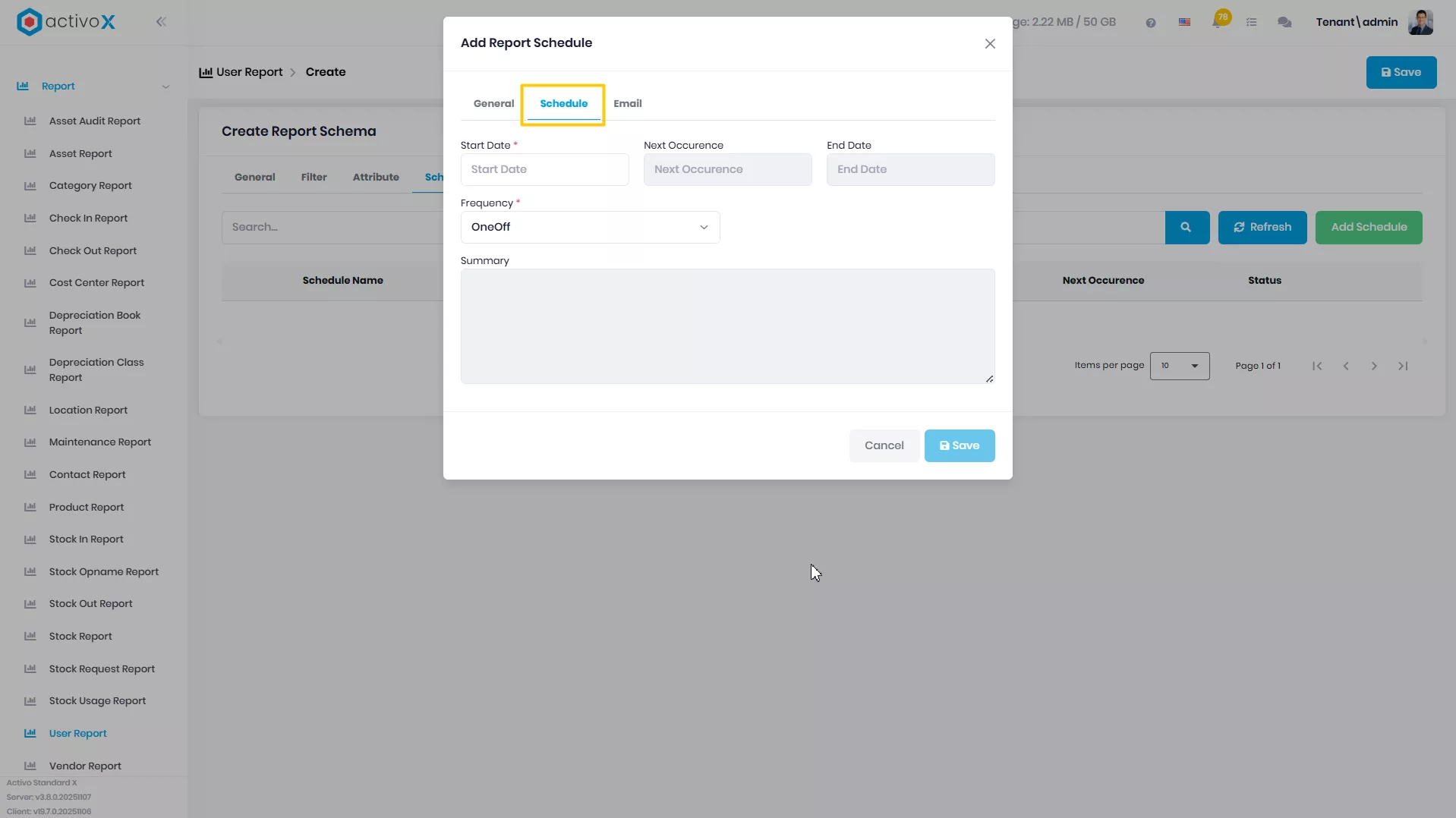Open the Frequency OneOff dropdown
The width and height of the screenshot is (1456, 818).
coord(590,228)
